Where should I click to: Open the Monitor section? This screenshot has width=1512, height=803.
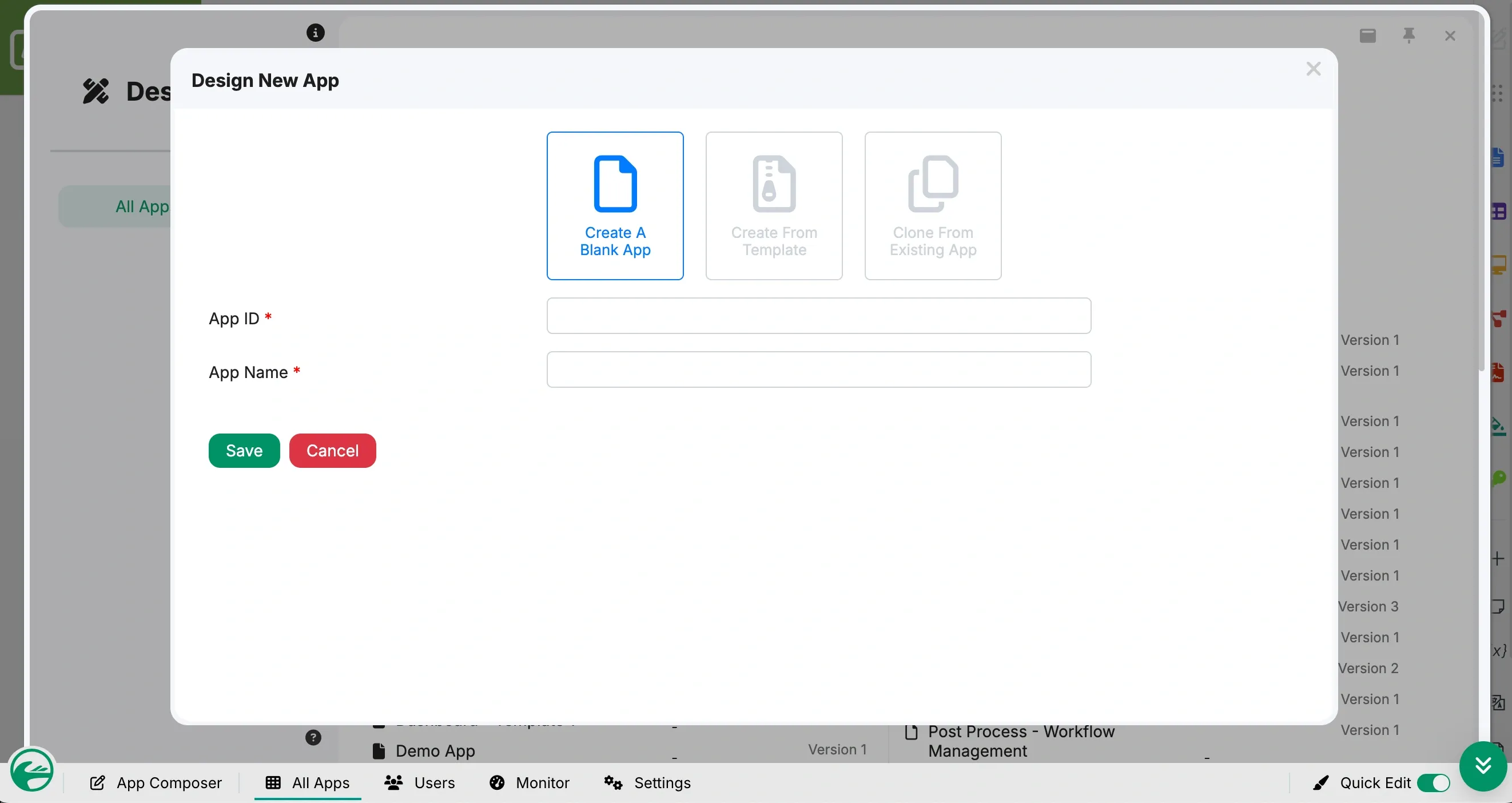[529, 782]
